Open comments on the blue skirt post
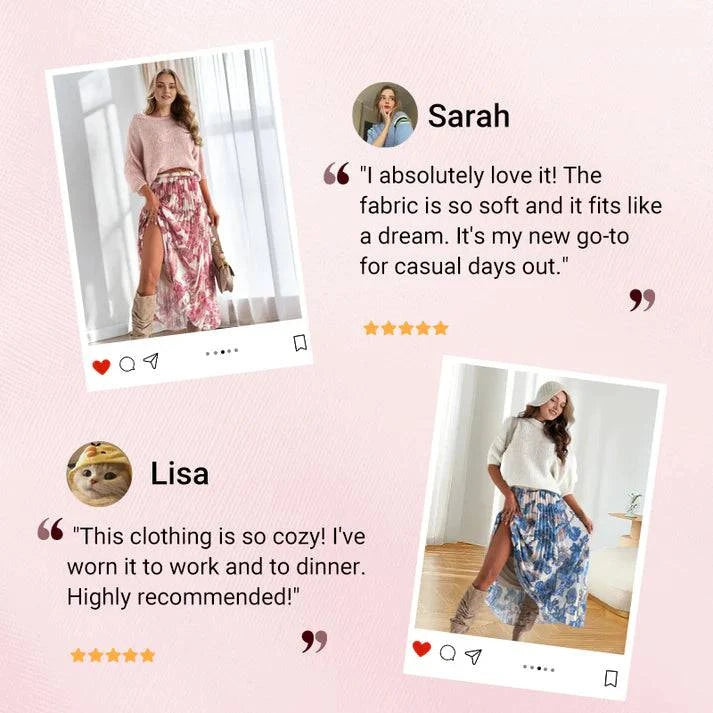Screen dimensions: 713x713 click(x=448, y=653)
